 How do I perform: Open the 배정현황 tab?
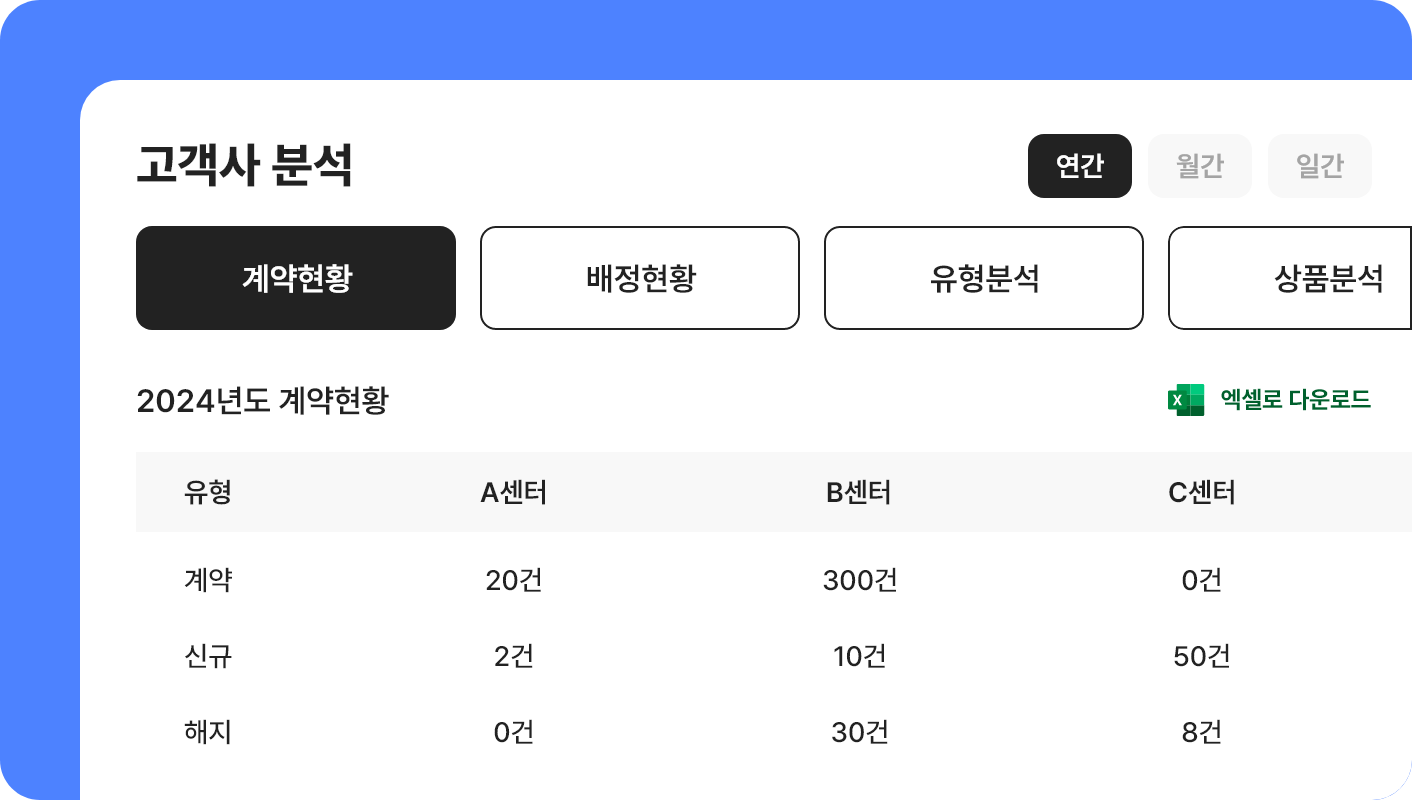640,278
